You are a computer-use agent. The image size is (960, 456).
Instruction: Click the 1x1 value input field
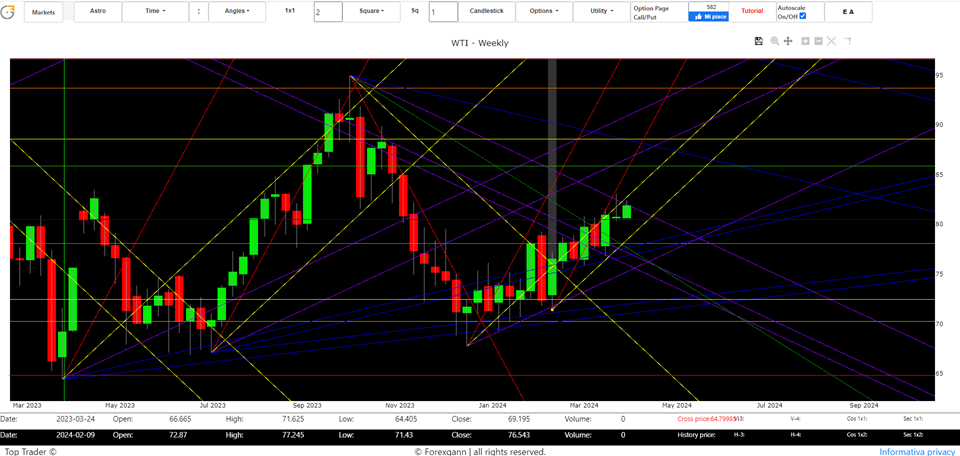[x=327, y=12]
